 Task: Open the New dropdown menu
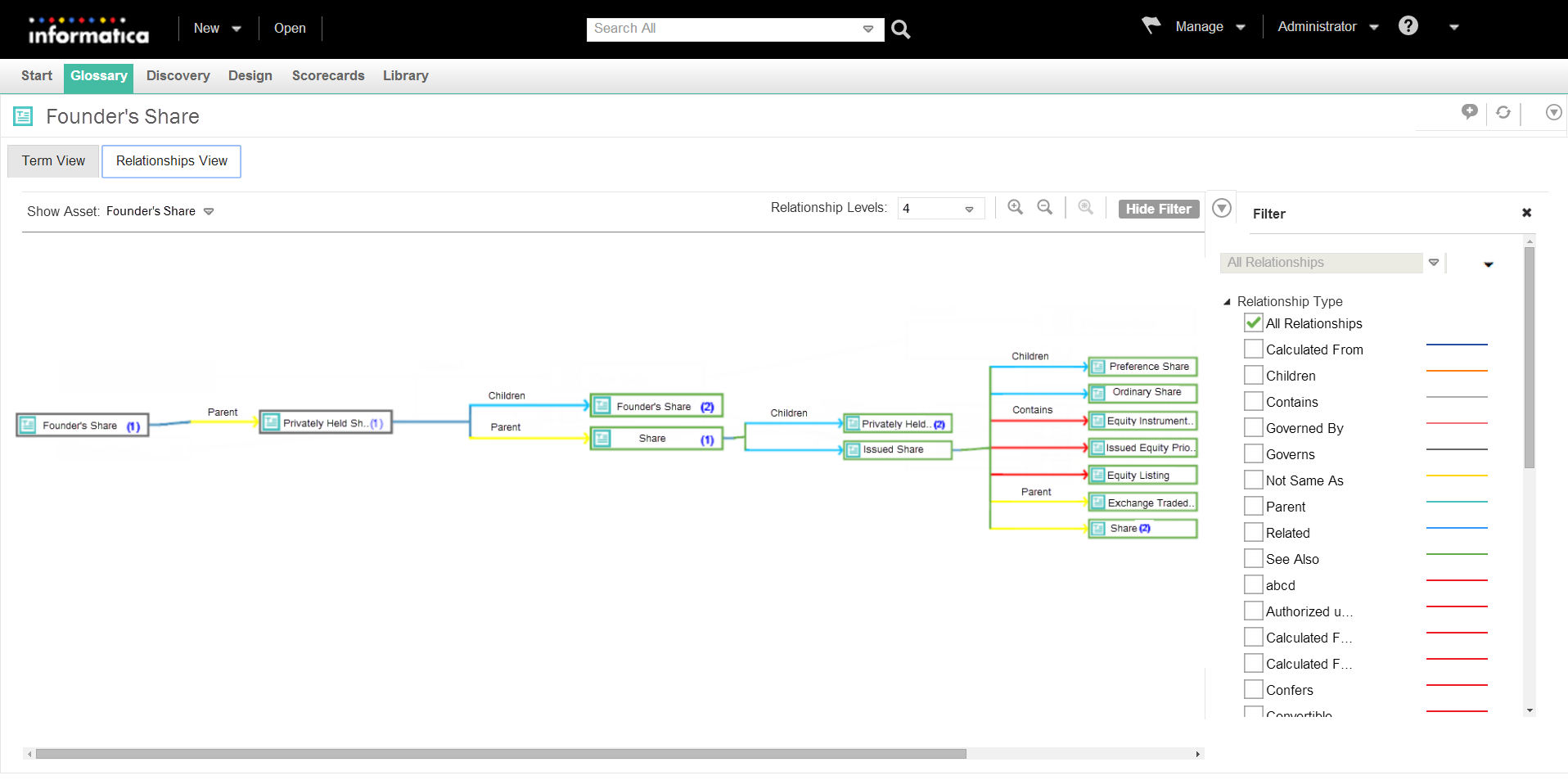(217, 28)
